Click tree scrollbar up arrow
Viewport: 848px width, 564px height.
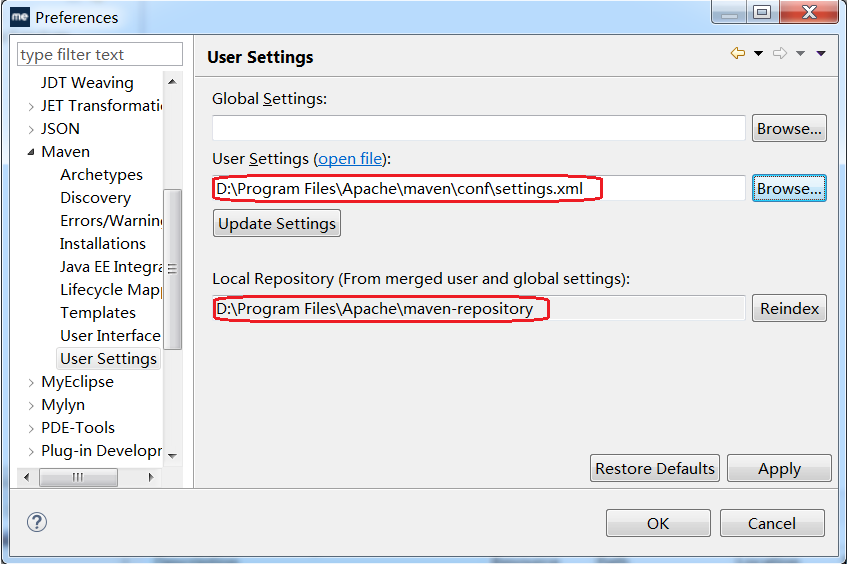(173, 82)
